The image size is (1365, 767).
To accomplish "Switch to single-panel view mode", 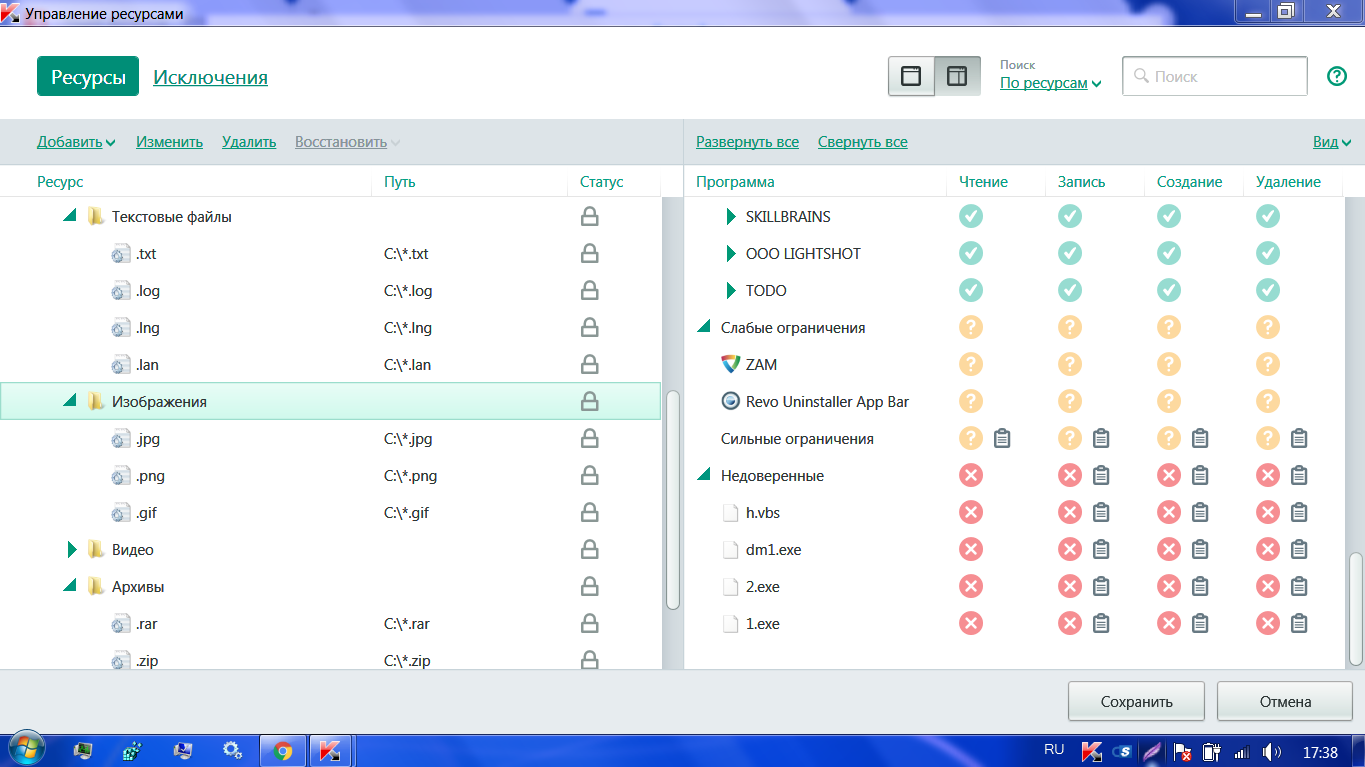I will pyautogui.click(x=911, y=76).
